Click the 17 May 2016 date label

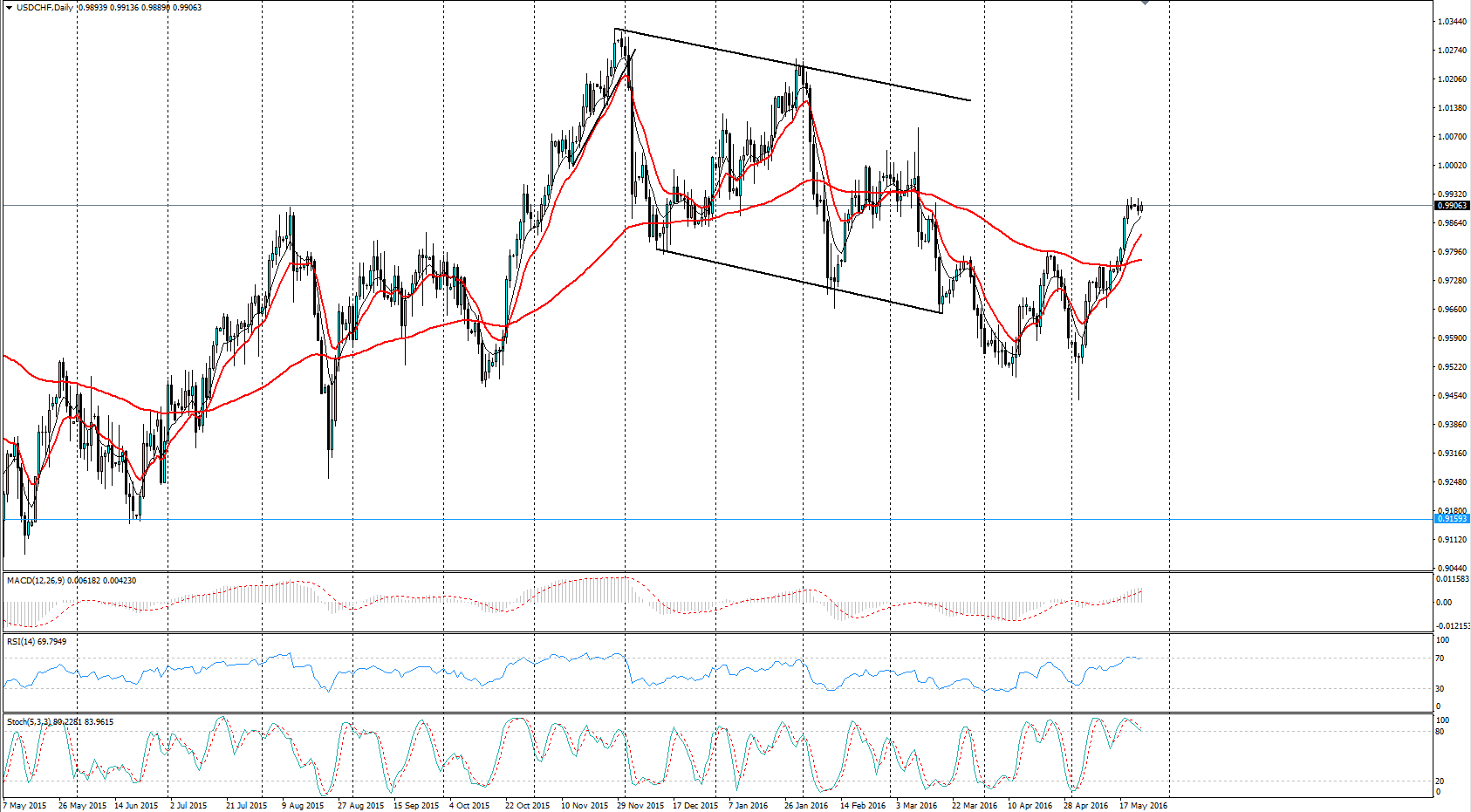tap(1143, 805)
